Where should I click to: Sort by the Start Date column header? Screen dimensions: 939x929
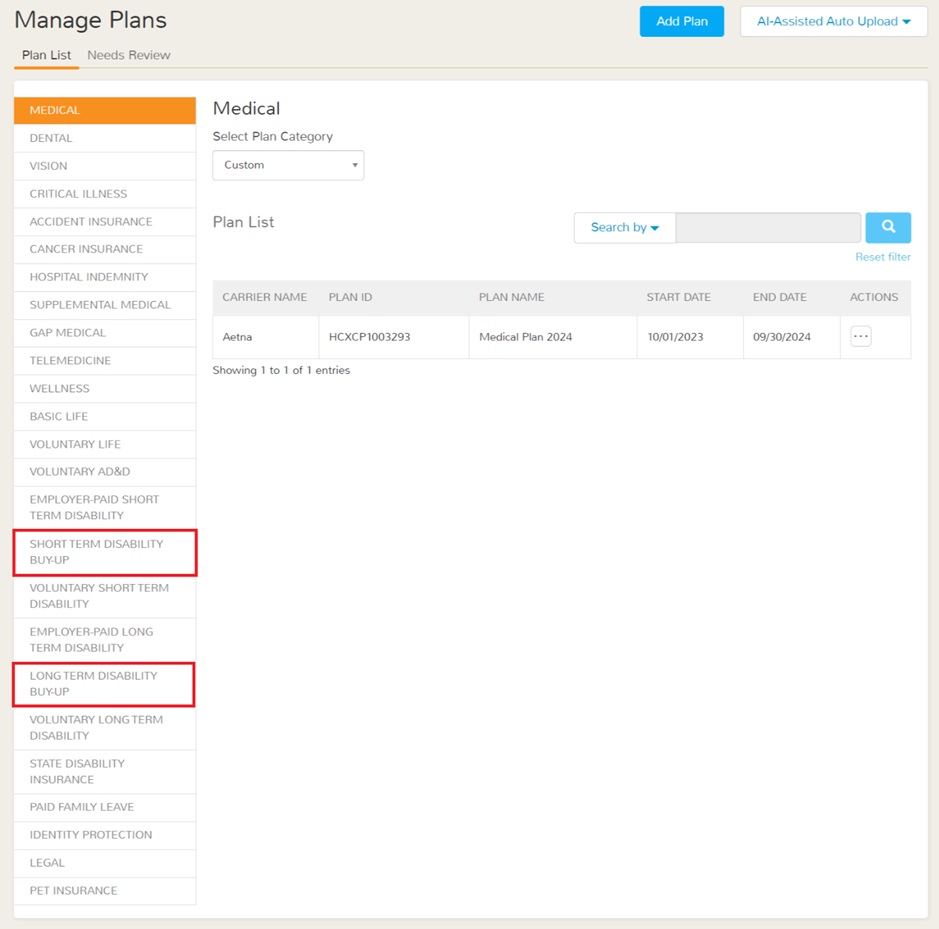click(679, 297)
